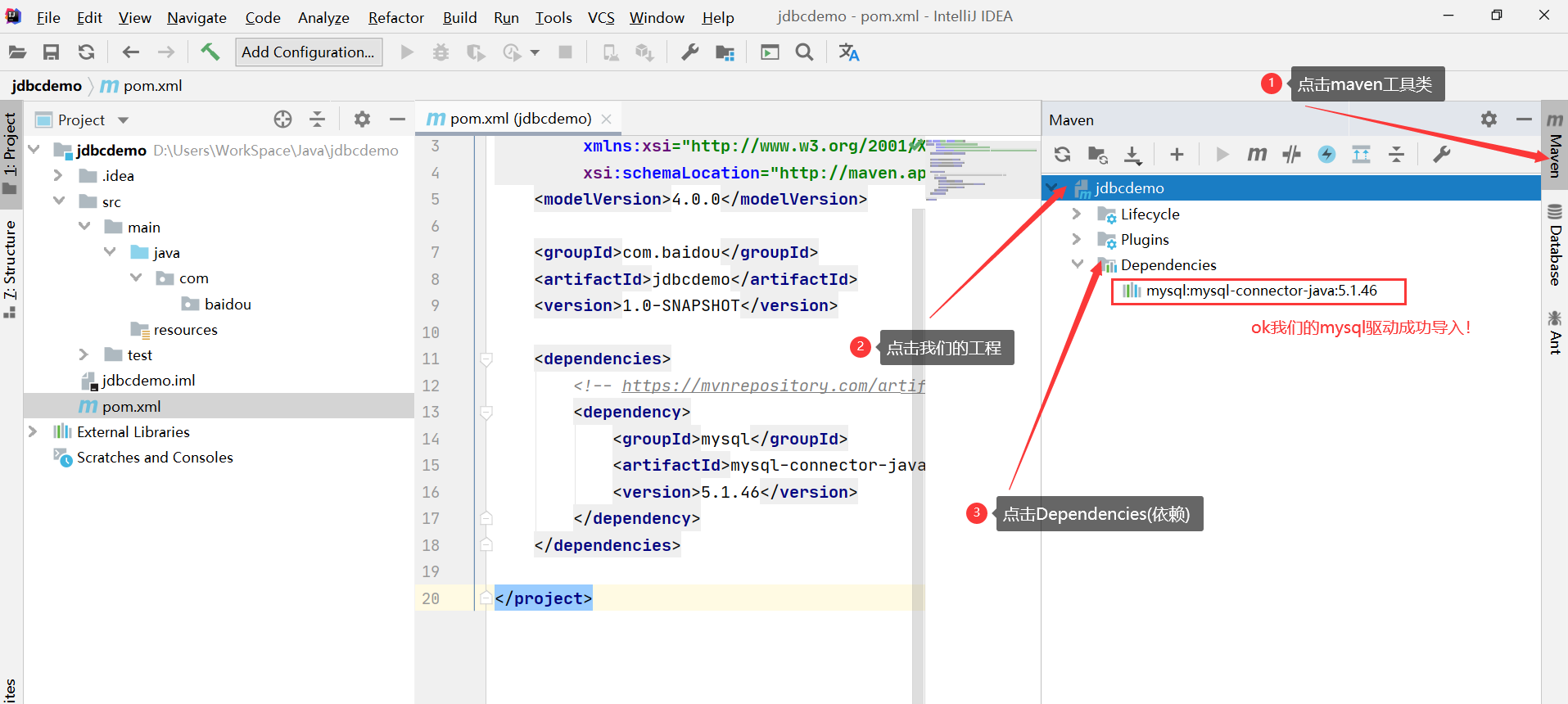Locate the opened file in the Project tree
This screenshot has width=1568, height=704.
tap(282, 120)
